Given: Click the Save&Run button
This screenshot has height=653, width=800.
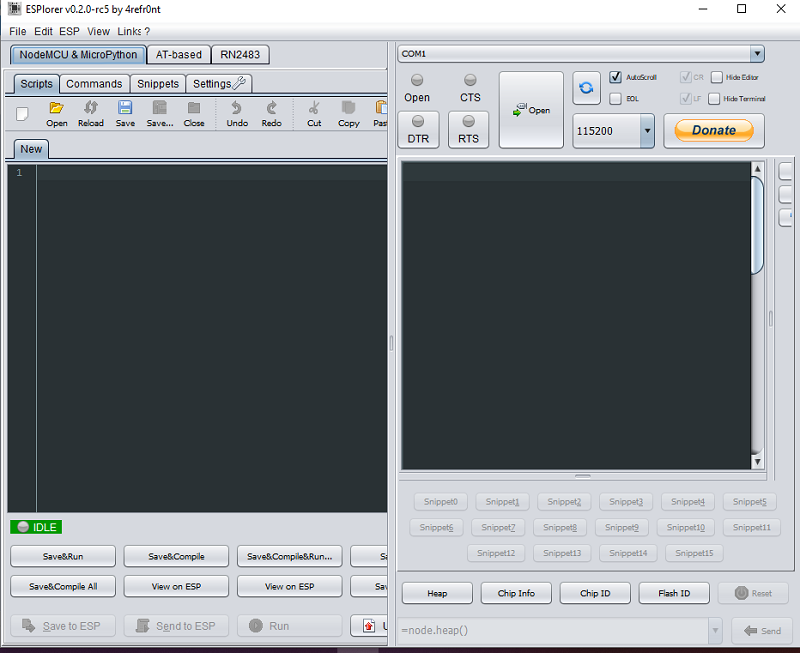Looking at the screenshot, I should pyautogui.click(x=63, y=556).
